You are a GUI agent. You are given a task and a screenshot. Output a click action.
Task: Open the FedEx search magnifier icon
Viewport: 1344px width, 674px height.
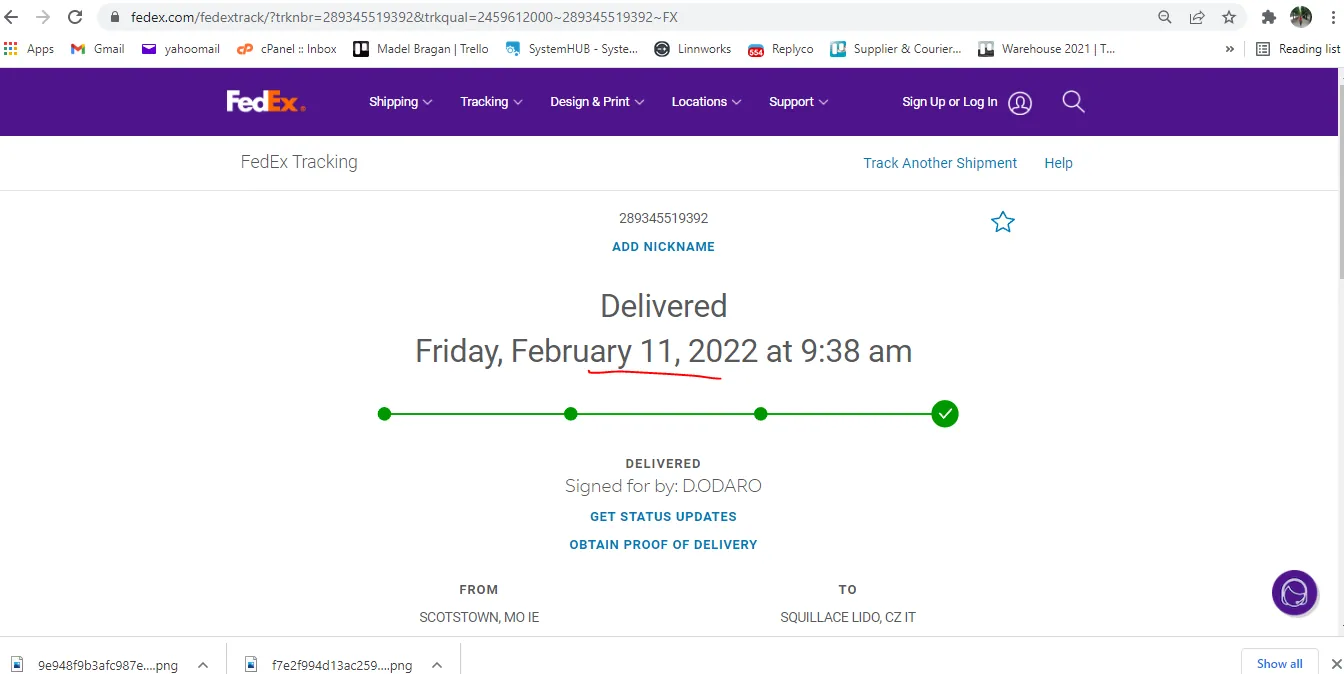(x=1073, y=101)
